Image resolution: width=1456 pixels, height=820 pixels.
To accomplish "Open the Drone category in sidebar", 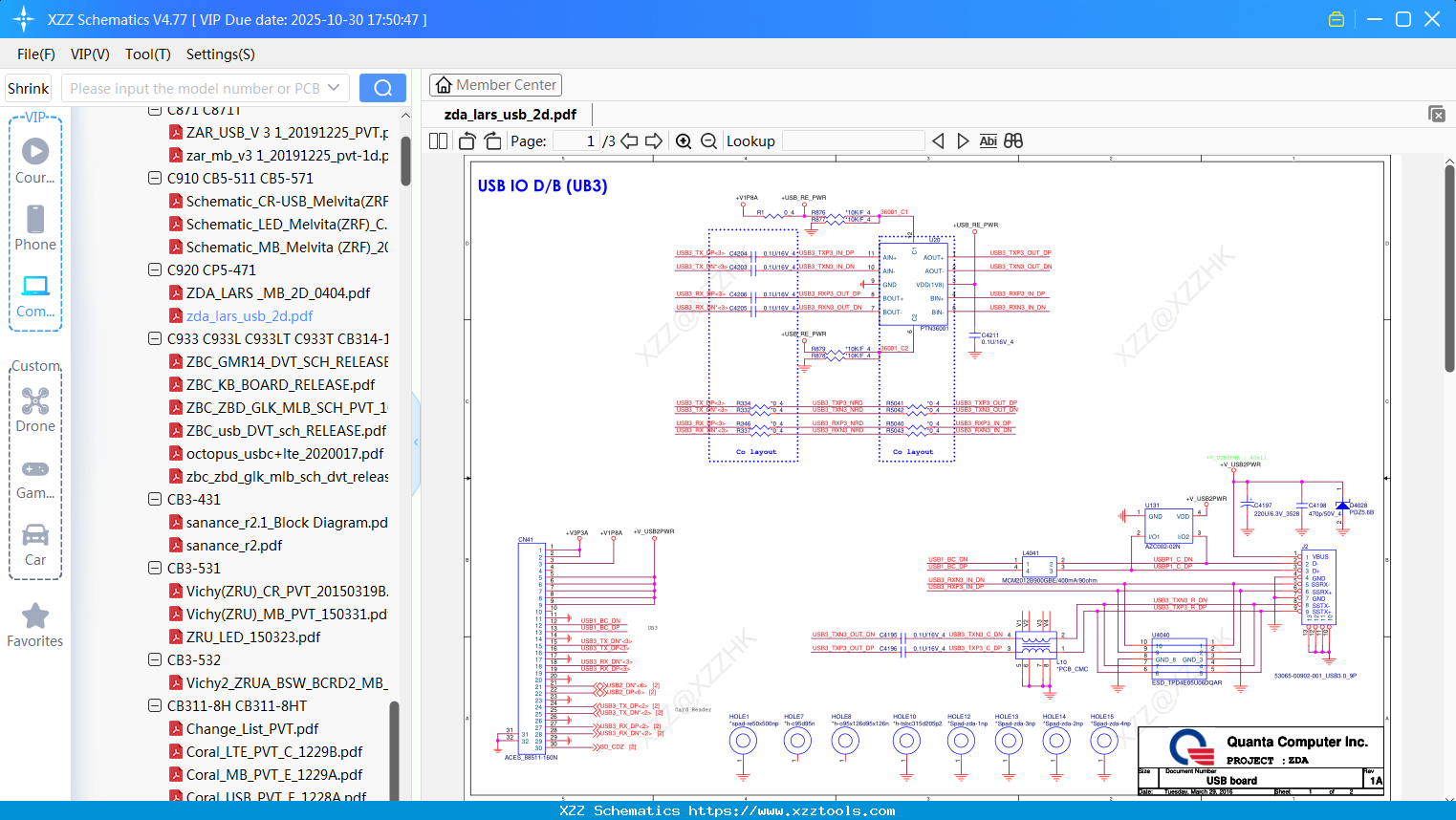I will (35, 410).
